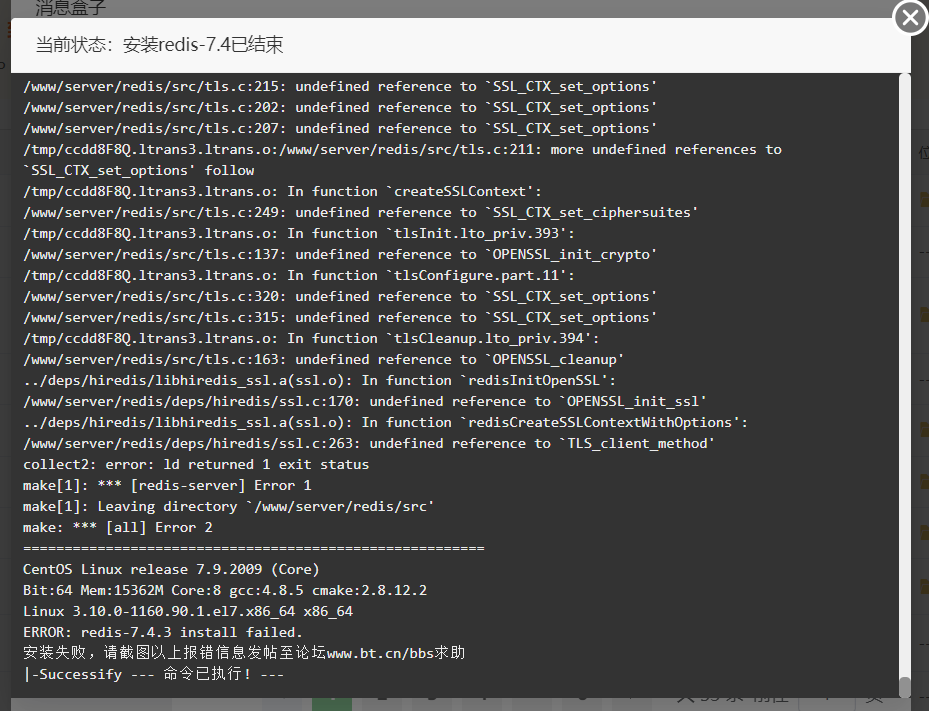Screen dimensions: 929x711
Task: Click the 'make: *** [all] Error 2' line
Action: click(x=117, y=527)
